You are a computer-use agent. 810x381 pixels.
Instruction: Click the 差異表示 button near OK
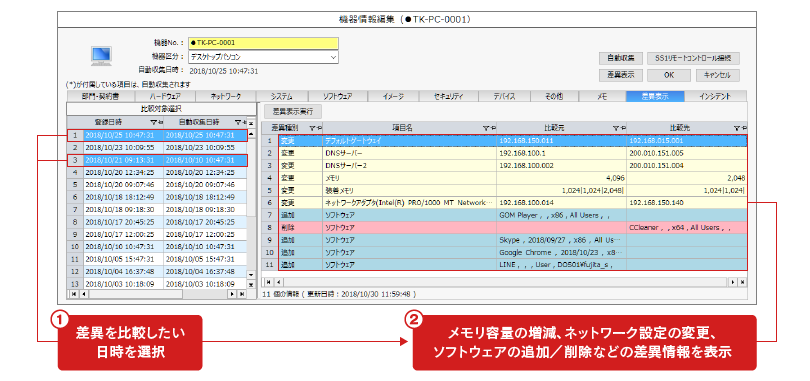coord(620,75)
